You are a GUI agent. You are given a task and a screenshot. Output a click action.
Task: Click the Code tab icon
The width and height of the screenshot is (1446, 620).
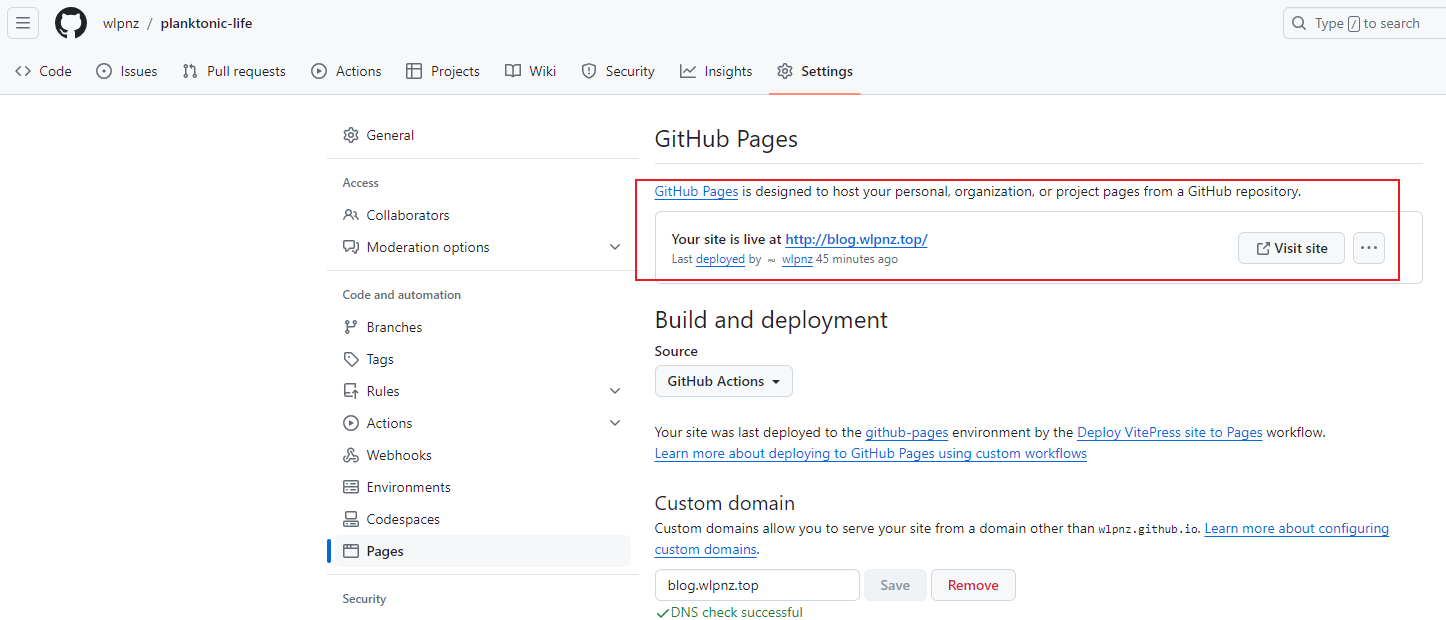(x=23, y=71)
